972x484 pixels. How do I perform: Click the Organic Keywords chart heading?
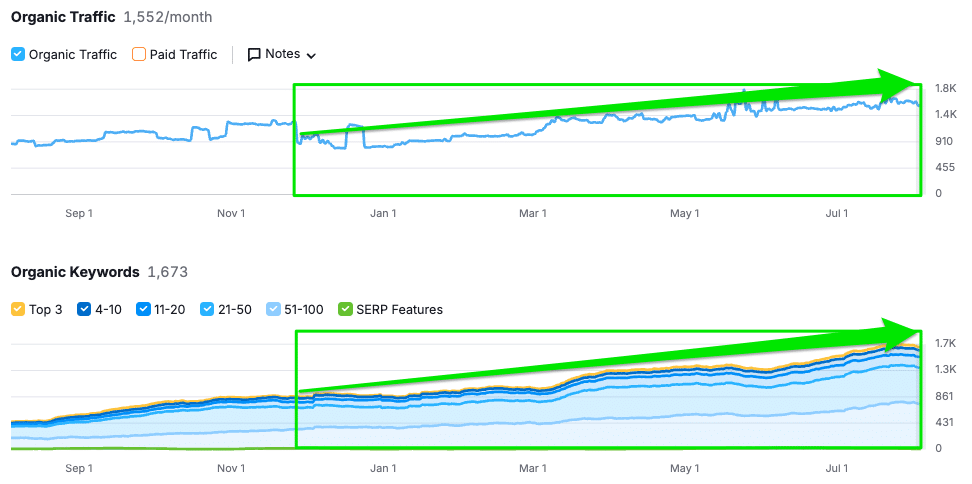[x=75, y=272]
